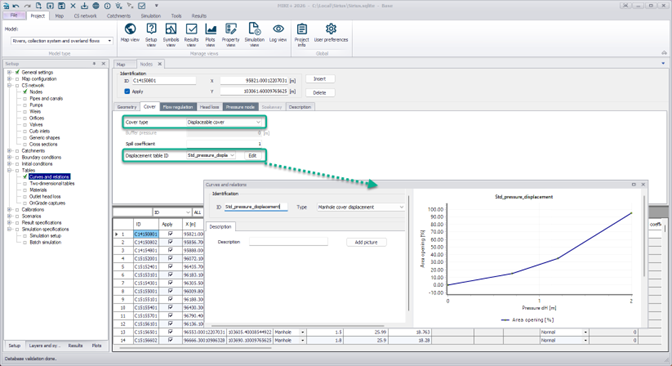Click the lightbulb icon in quick access toolbar
Image resolution: width=672 pixels, height=366 pixels.
click(119, 6)
